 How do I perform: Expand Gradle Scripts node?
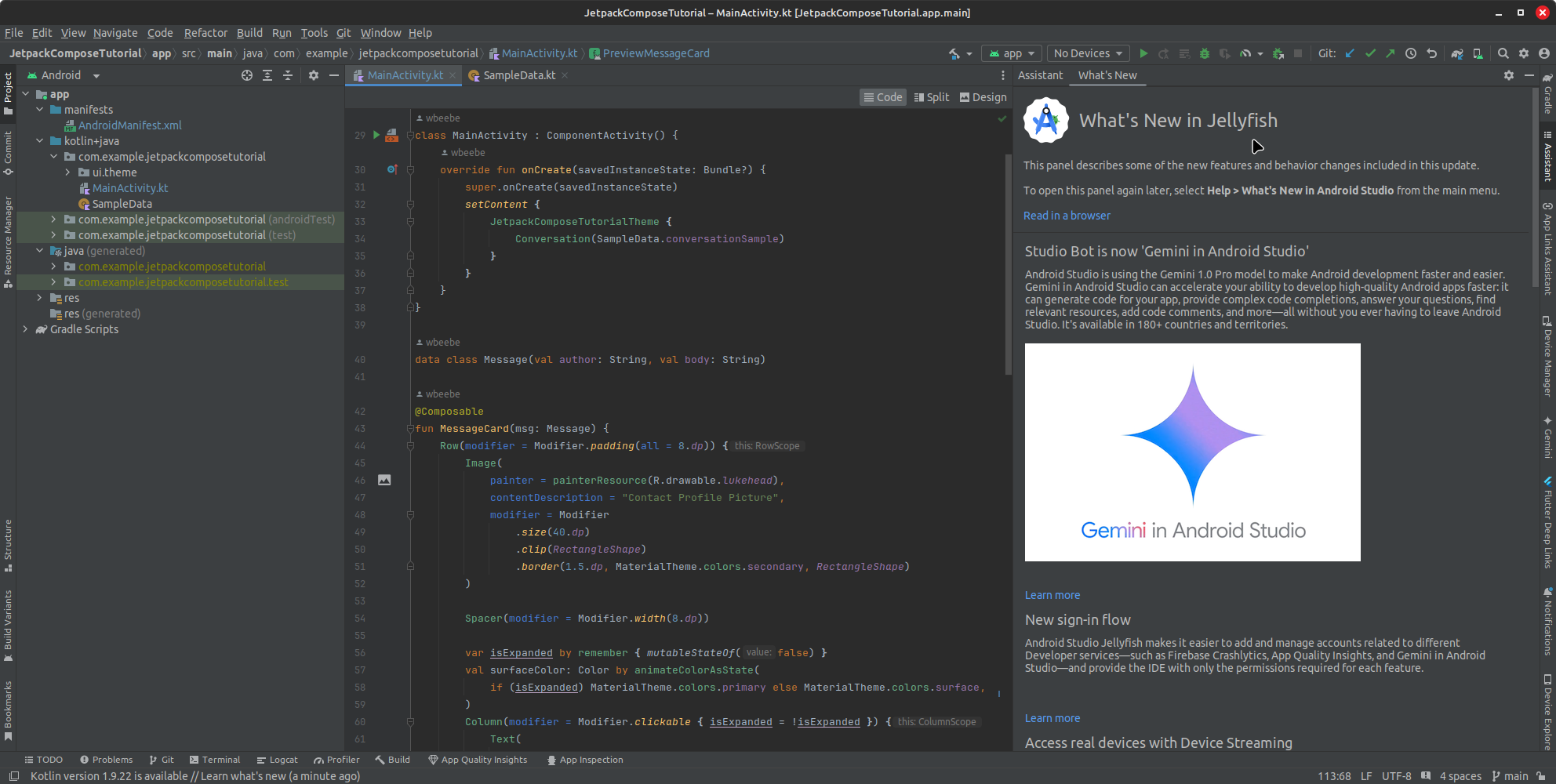(25, 329)
